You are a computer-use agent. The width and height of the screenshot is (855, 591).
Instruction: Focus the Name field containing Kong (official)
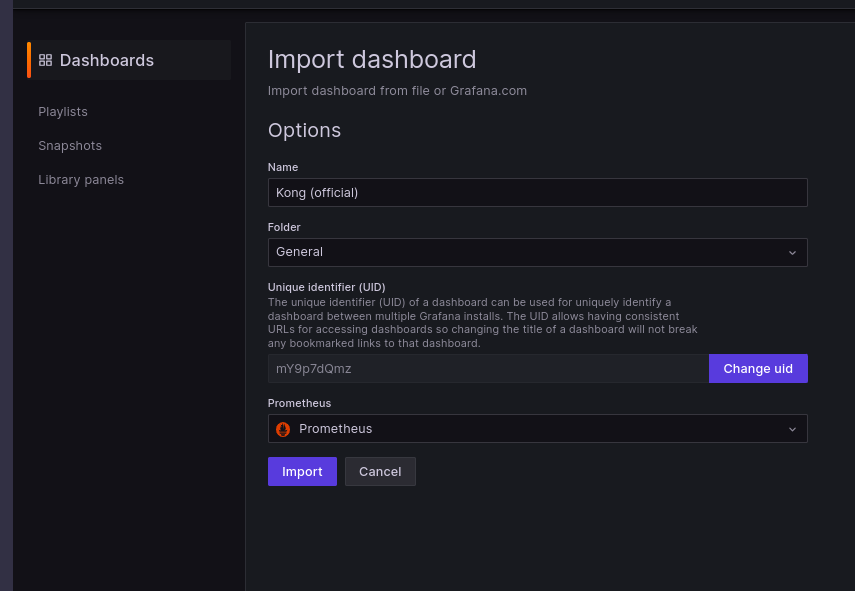(x=537, y=193)
